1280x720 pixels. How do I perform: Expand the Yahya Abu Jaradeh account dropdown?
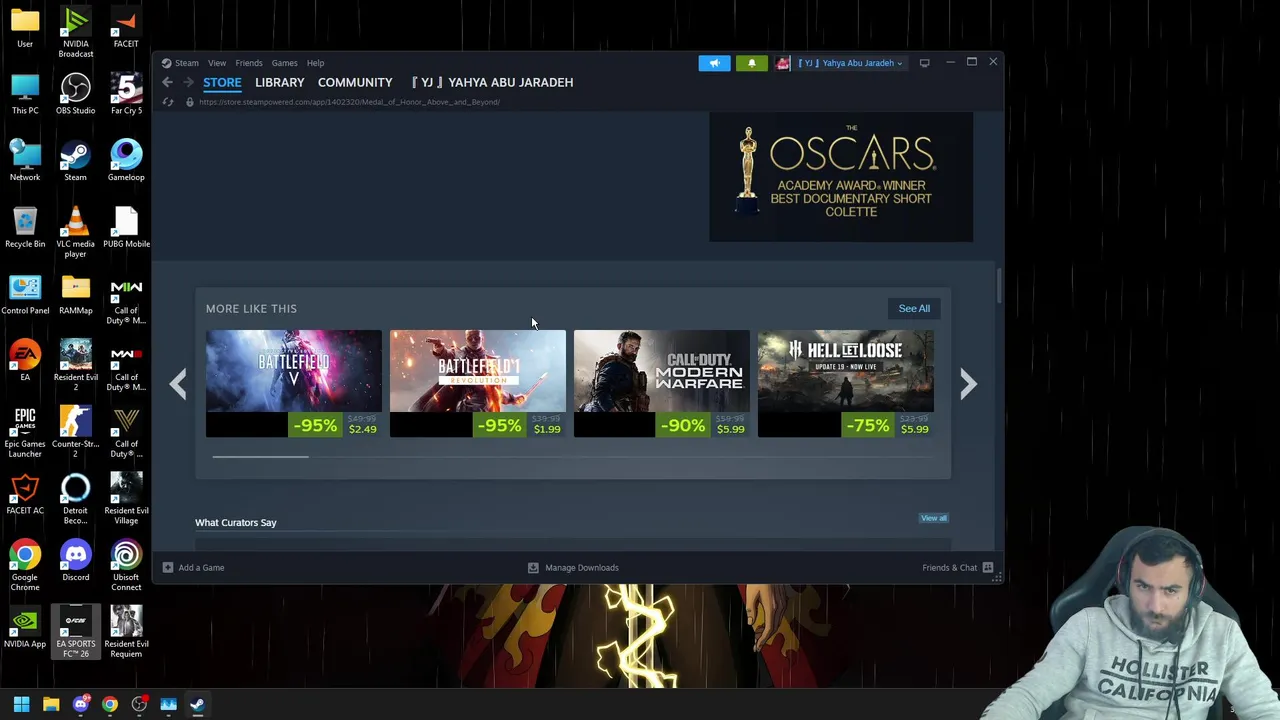click(x=850, y=63)
